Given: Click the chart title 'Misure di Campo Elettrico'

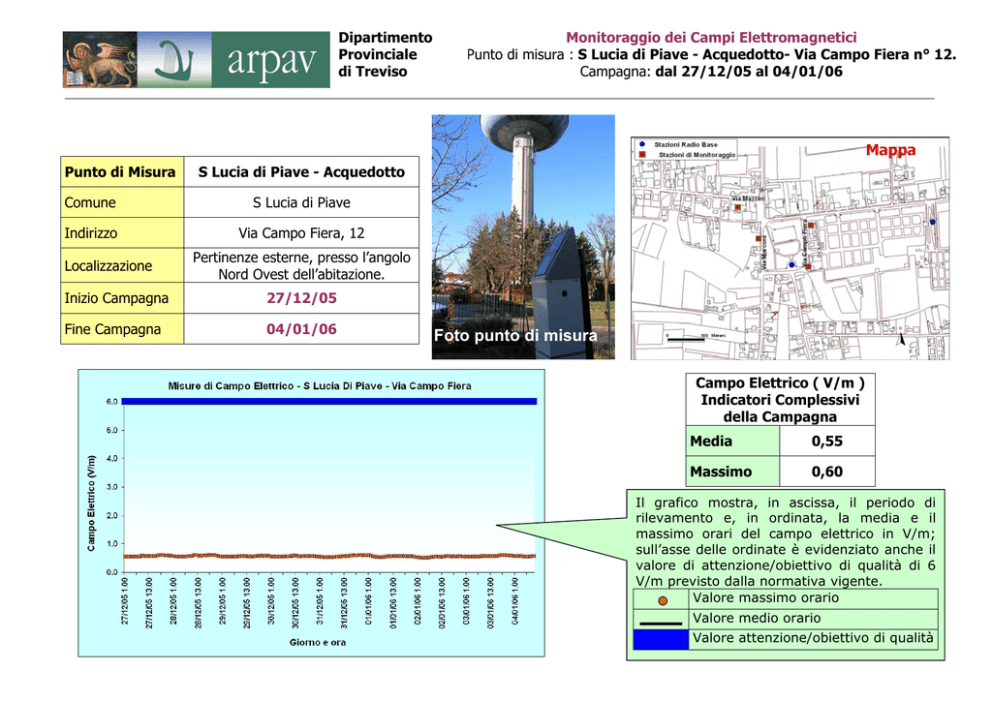Looking at the screenshot, I should click(x=319, y=386).
